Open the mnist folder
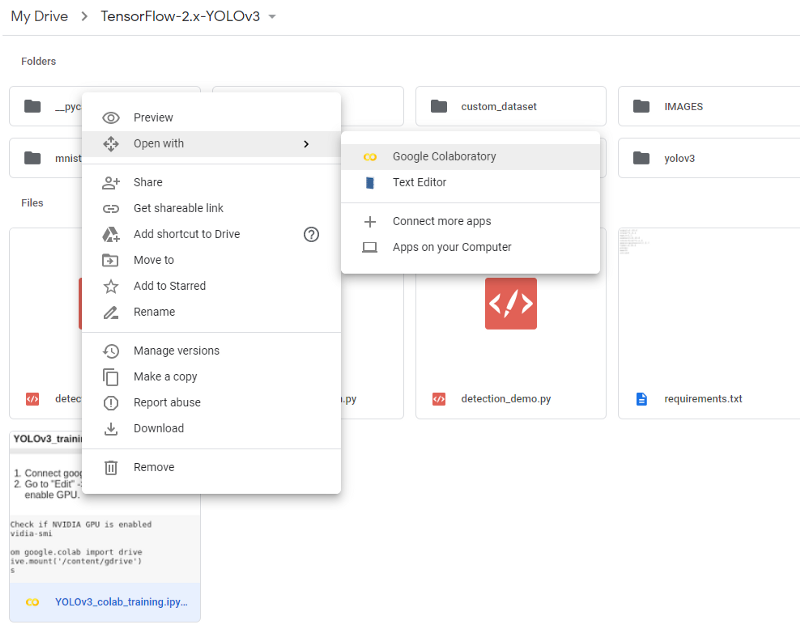This screenshot has width=800, height=624. pyautogui.click(x=46, y=158)
